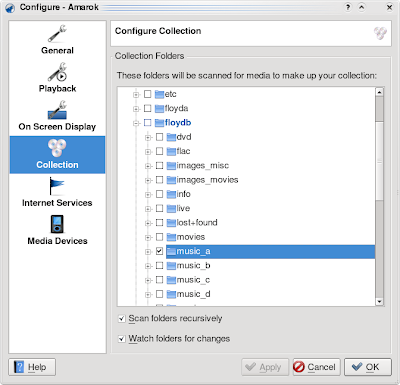
Task: Disable Watch folders for changes
Action: tap(122, 339)
